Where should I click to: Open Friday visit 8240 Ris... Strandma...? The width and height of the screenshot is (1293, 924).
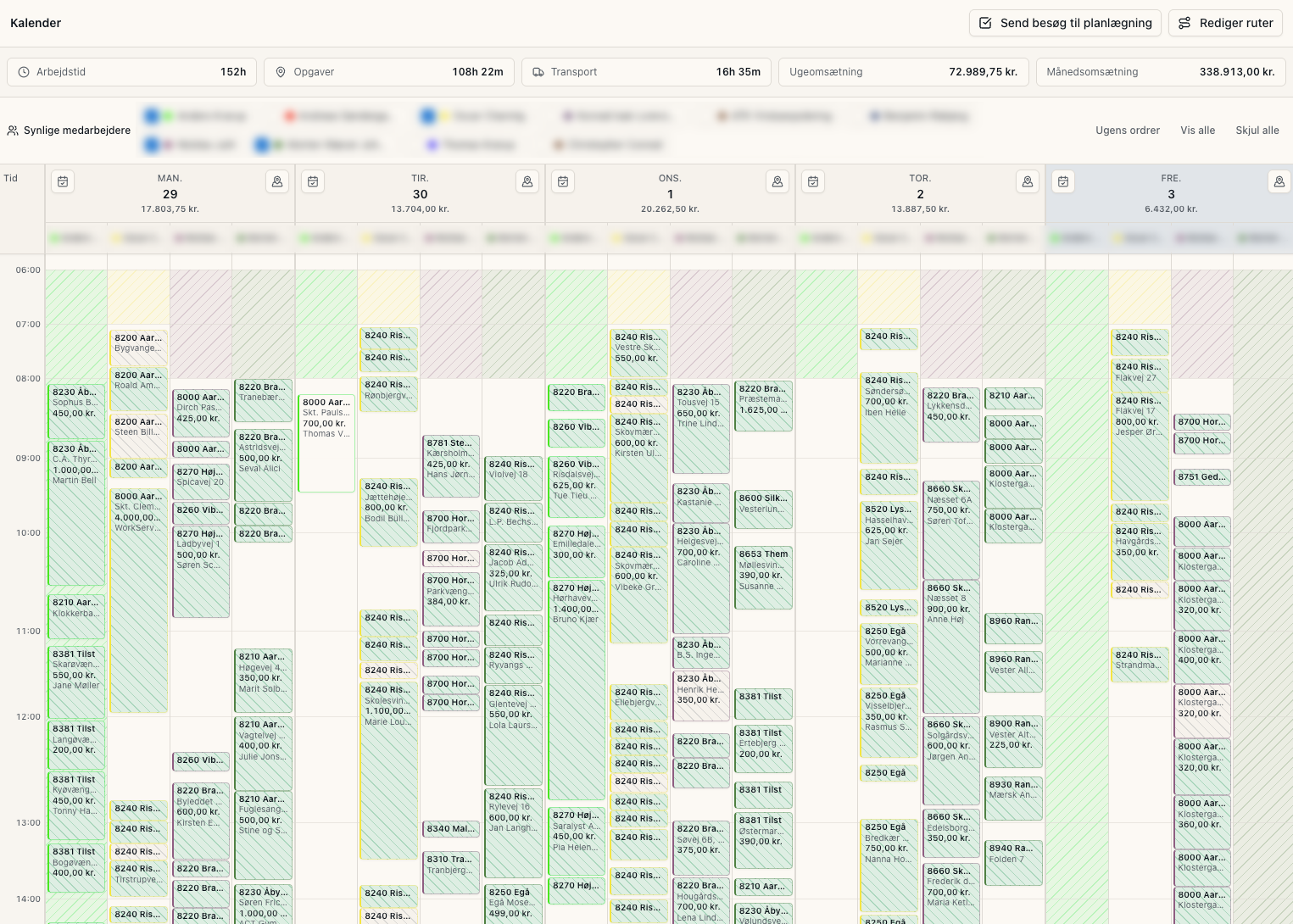(1140, 665)
